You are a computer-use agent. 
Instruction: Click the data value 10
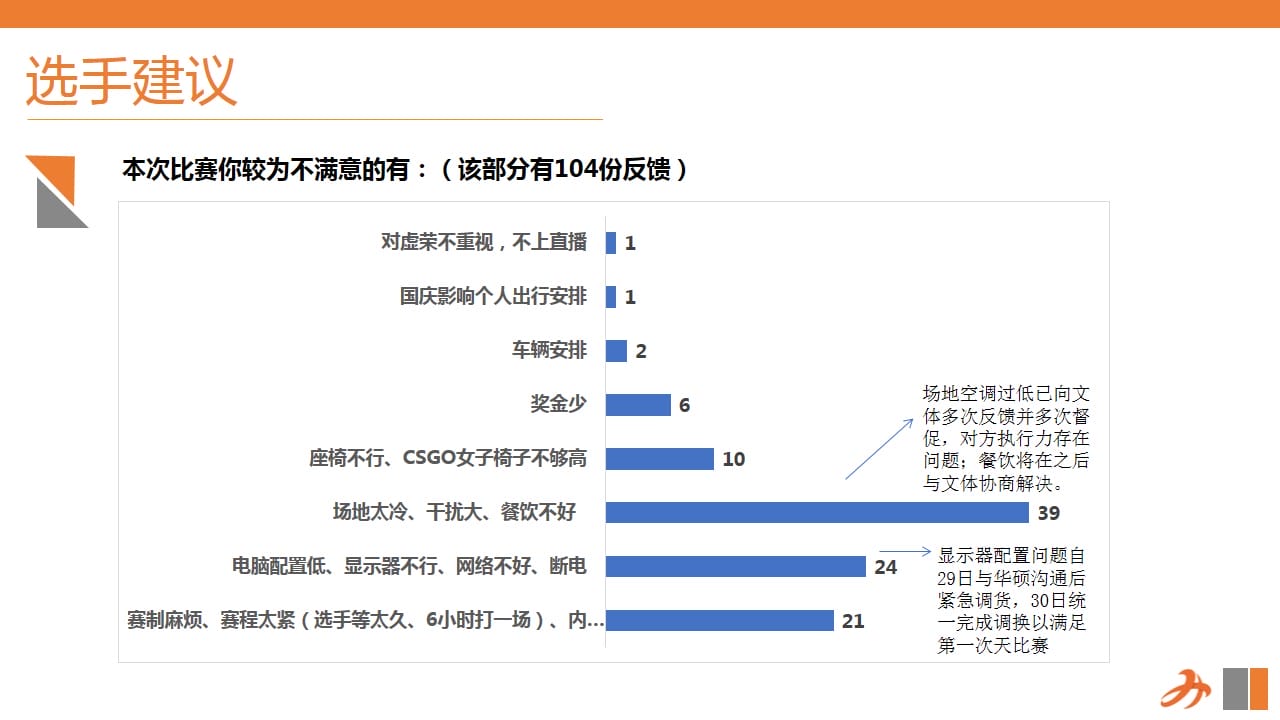pos(734,460)
